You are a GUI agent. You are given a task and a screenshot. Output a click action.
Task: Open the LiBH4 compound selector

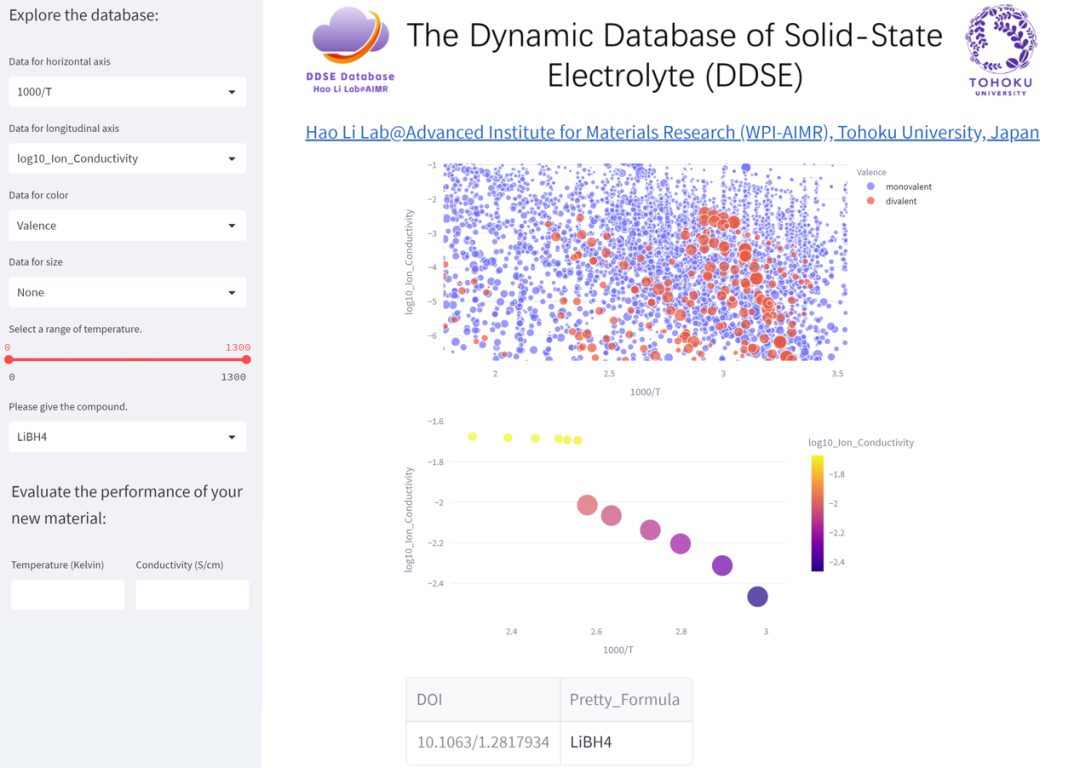pos(127,437)
